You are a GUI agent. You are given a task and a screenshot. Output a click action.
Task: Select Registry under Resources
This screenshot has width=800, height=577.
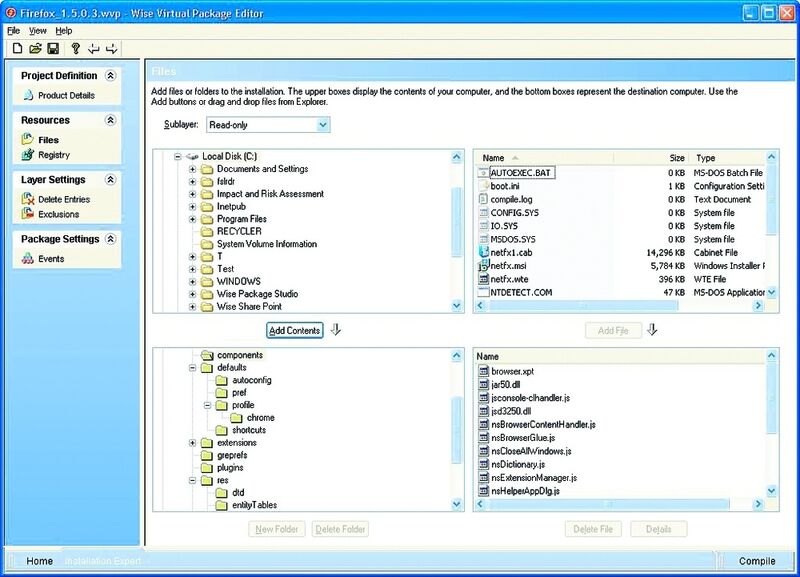pyautogui.click(x=54, y=155)
